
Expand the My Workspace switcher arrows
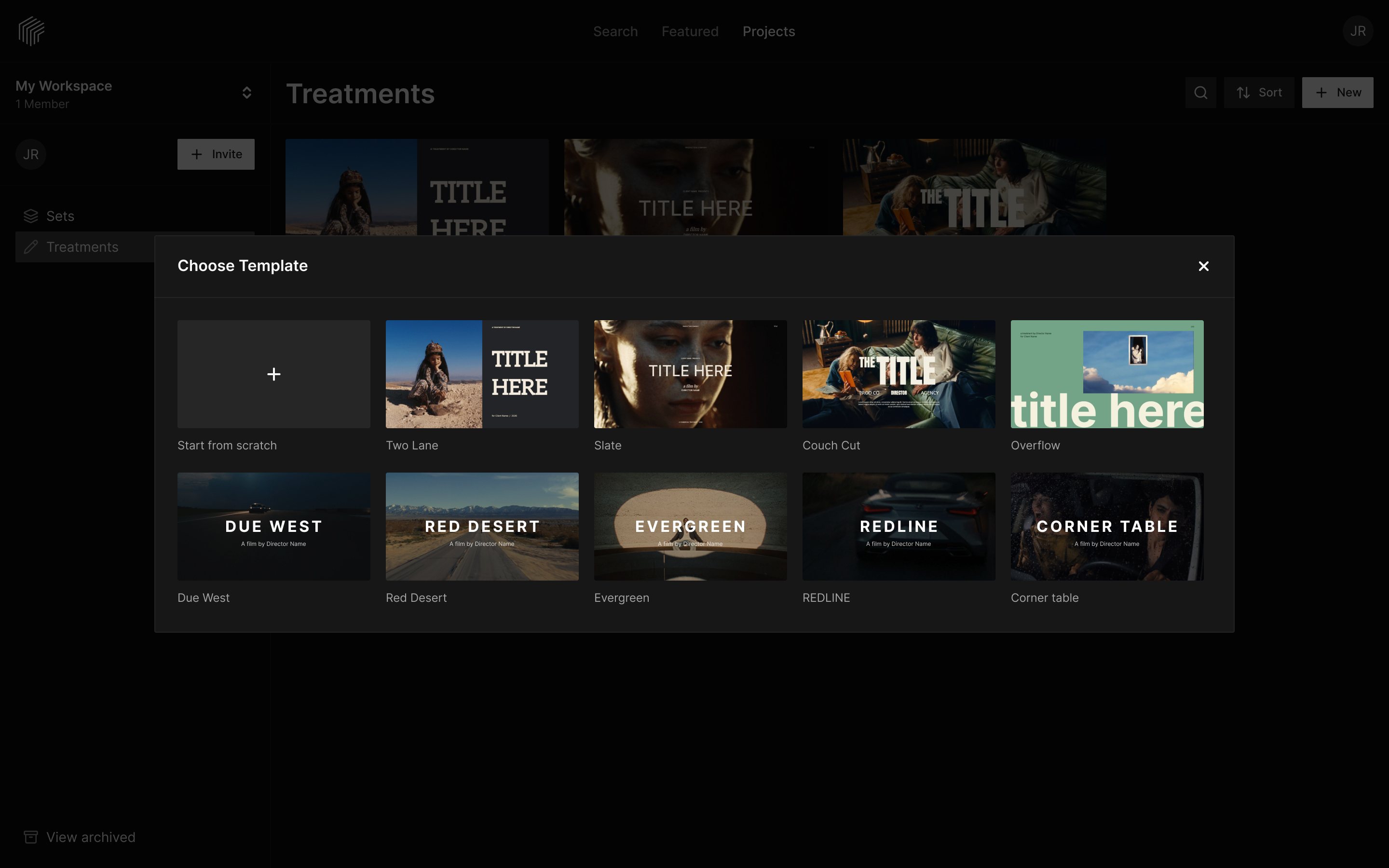click(x=247, y=93)
